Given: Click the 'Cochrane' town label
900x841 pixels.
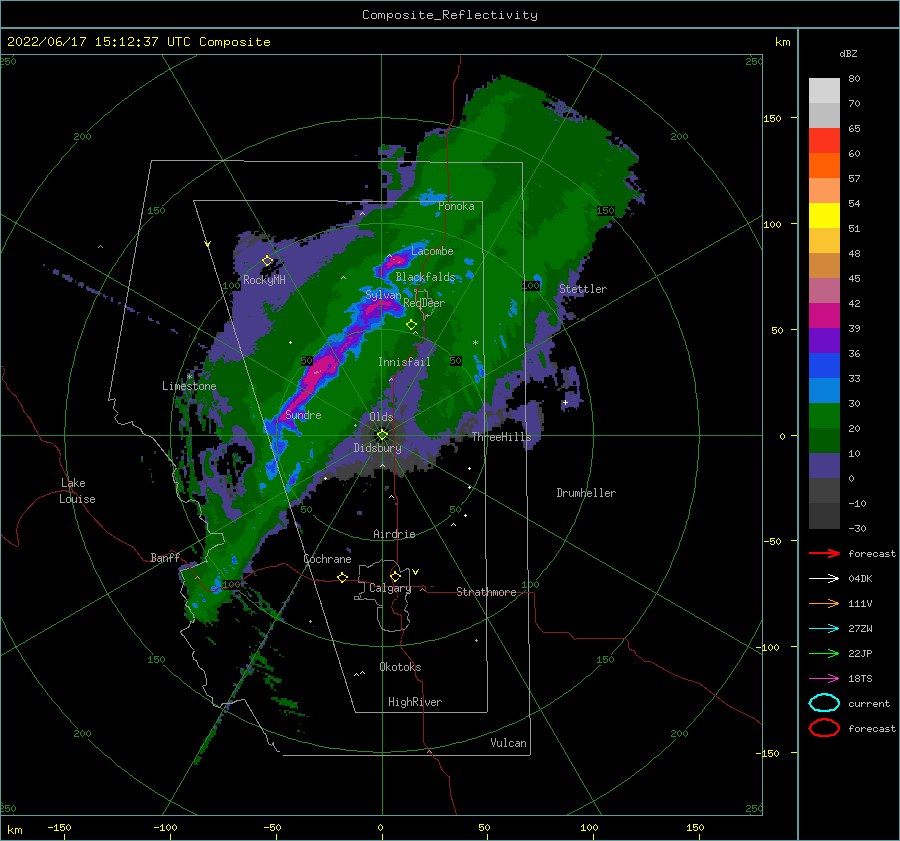Looking at the screenshot, I should [327, 559].
